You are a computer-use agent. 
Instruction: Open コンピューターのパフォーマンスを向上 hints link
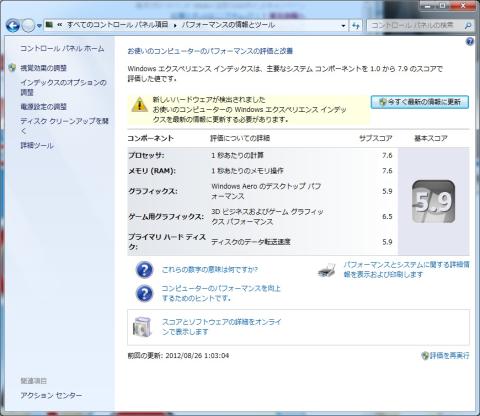coord(221,293)
